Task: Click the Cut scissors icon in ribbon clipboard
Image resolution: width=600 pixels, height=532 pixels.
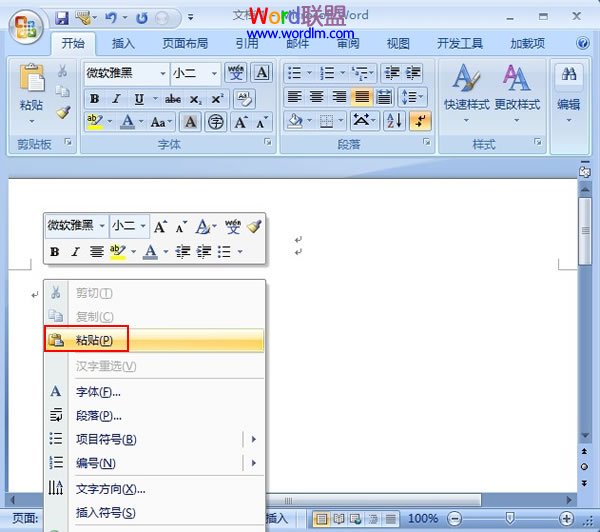Action: pos(62,71)
